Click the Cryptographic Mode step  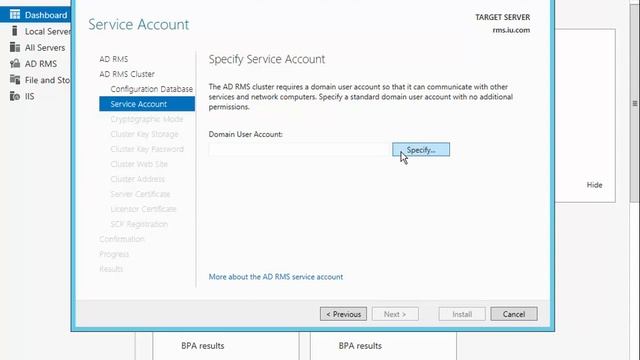click(147, 119)
